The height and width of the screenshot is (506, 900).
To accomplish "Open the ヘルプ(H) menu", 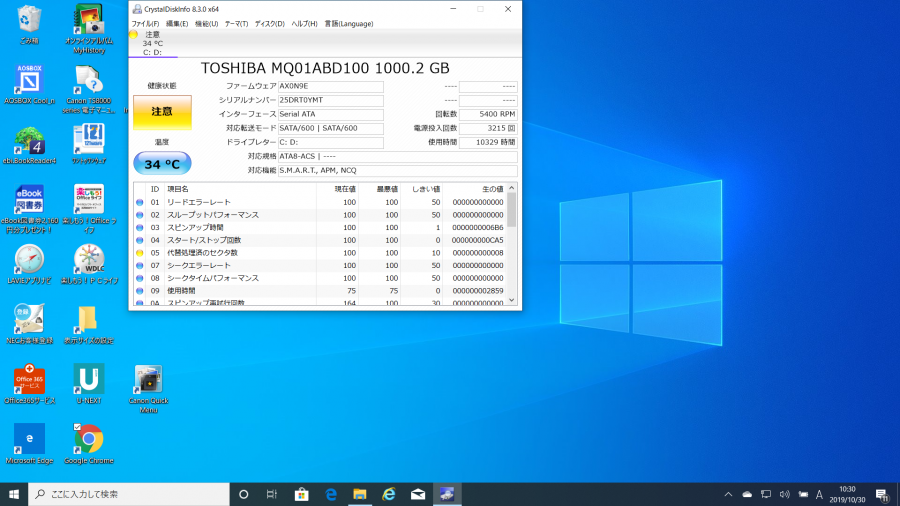I will [x=304, y=24].
